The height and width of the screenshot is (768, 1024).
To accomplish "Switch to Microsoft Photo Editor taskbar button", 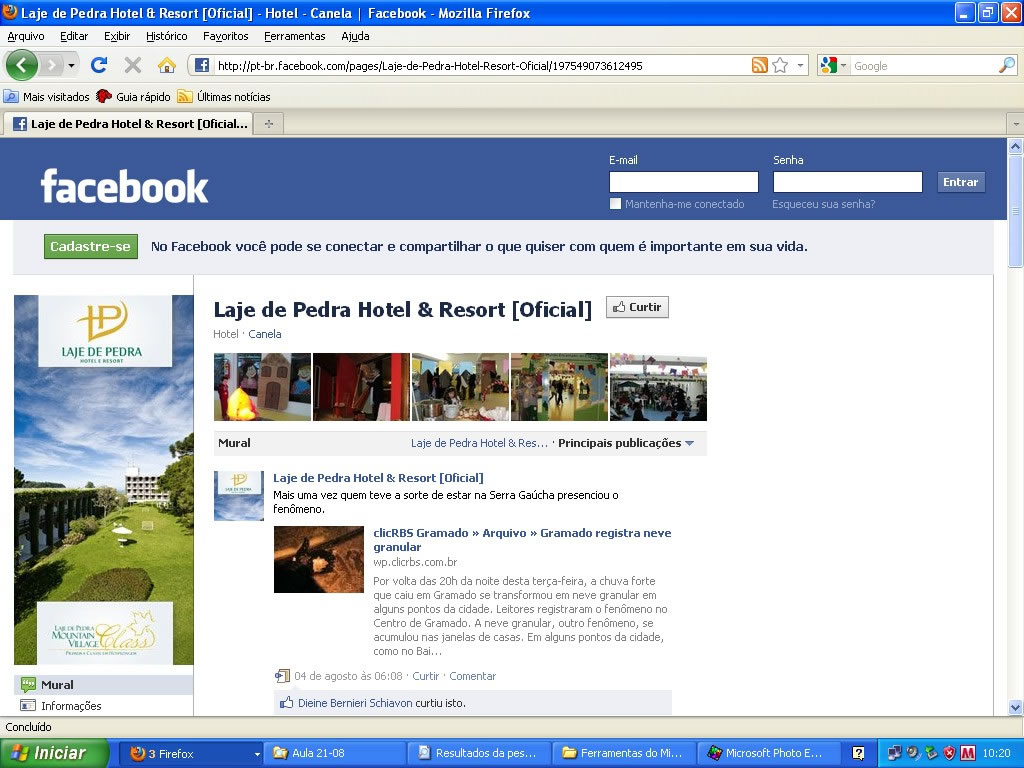I will pos(770,753).
